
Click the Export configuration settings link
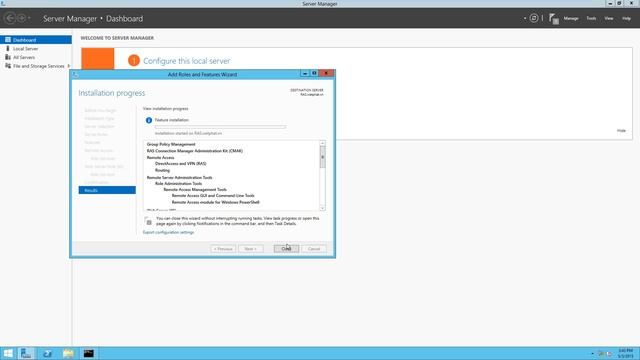[x=168, y=232]
